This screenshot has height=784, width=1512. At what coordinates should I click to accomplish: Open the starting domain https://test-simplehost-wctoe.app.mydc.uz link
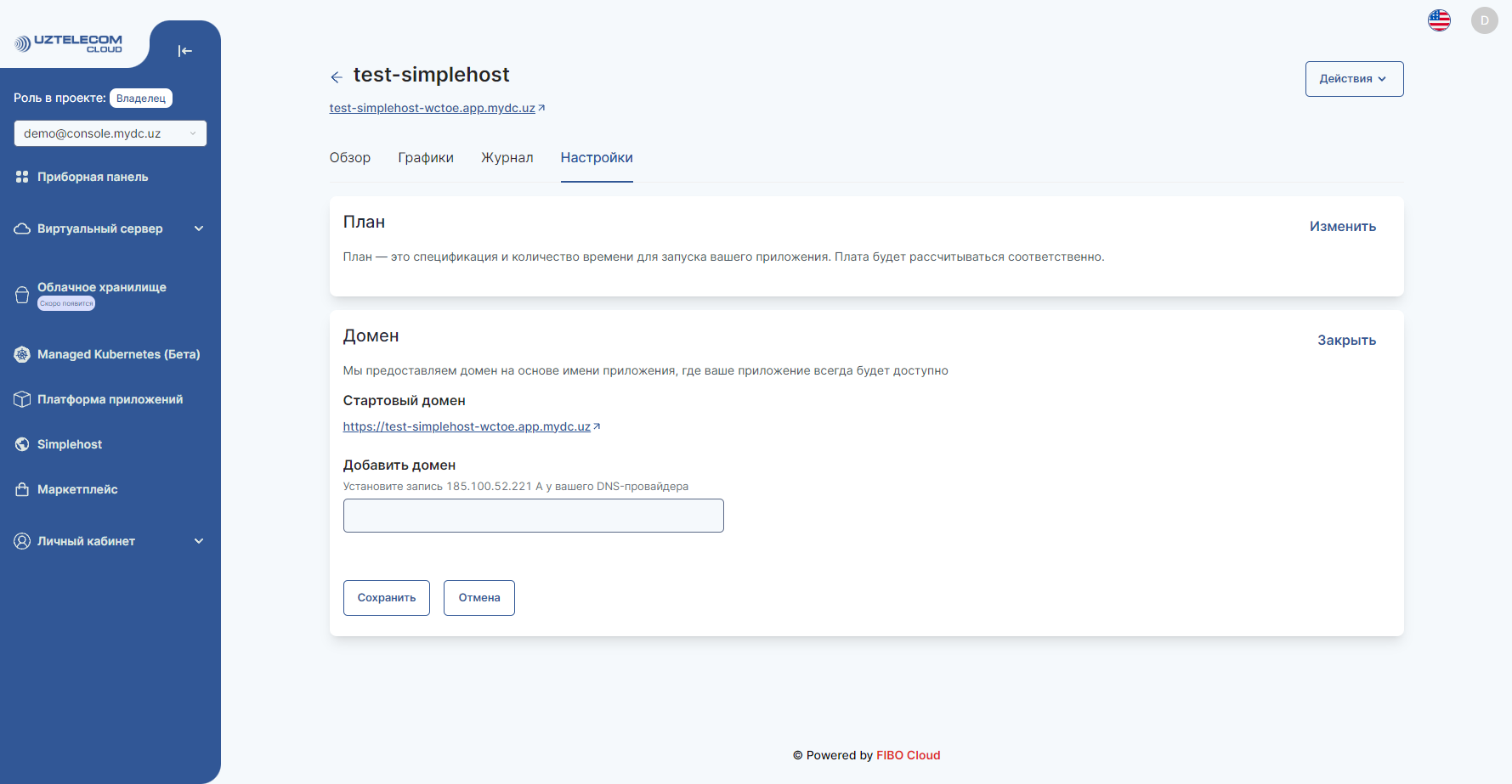pyautogui.click(x=467, y=426)
